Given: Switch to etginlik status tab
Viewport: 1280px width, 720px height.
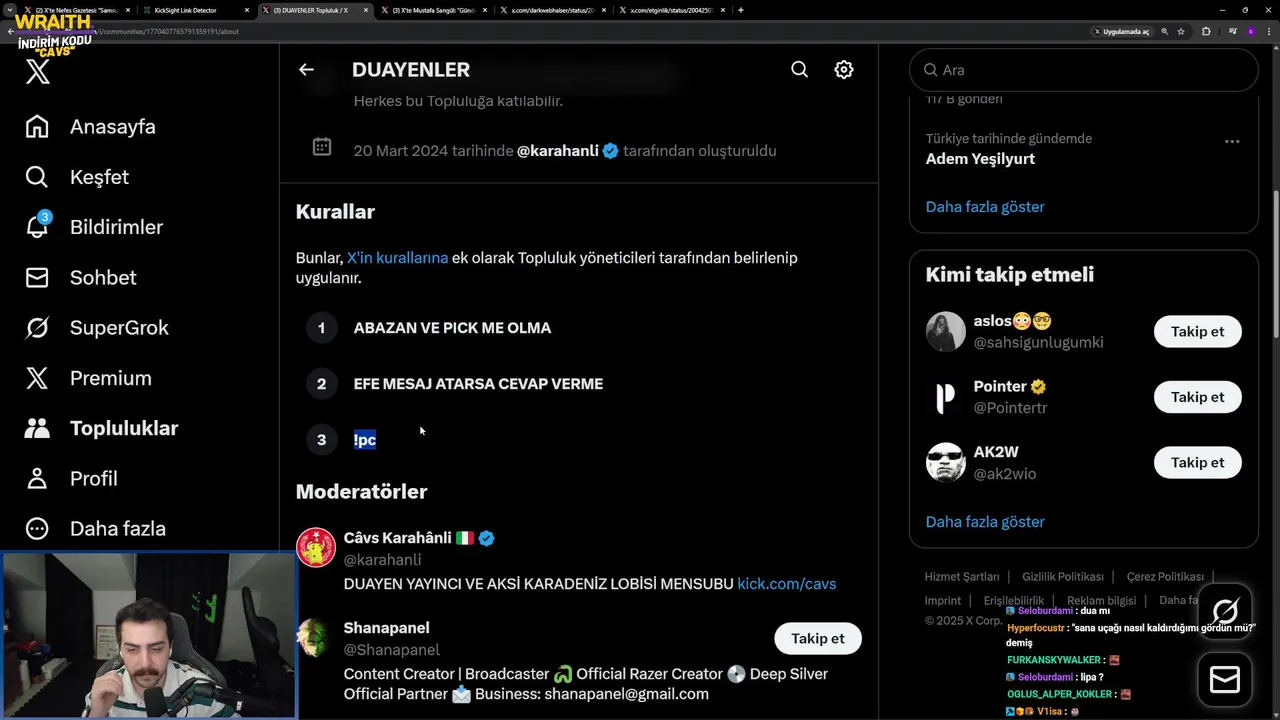Looking at the screenshot, I should (x=670, y=10).
